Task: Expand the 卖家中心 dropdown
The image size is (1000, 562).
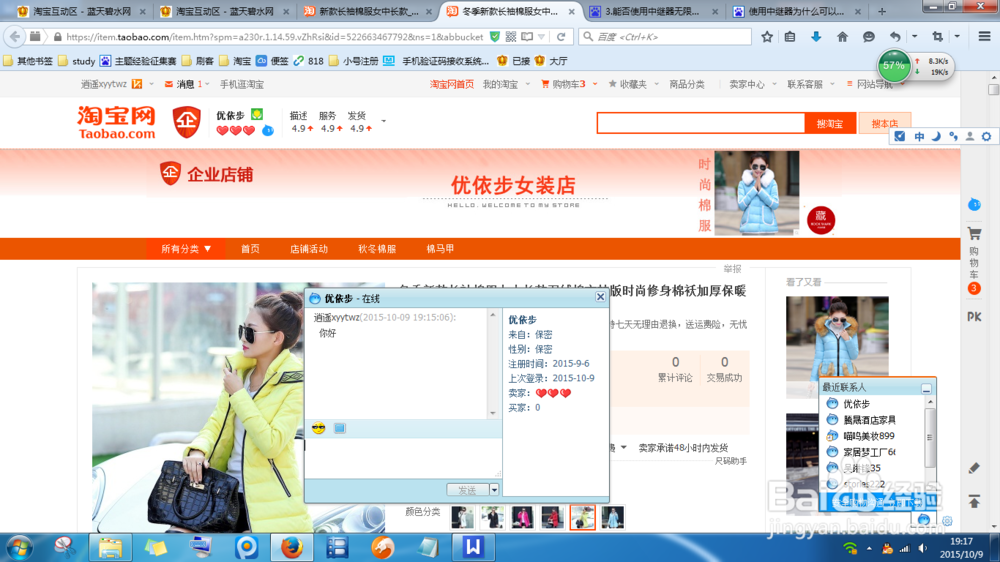Action: point(774,84)
